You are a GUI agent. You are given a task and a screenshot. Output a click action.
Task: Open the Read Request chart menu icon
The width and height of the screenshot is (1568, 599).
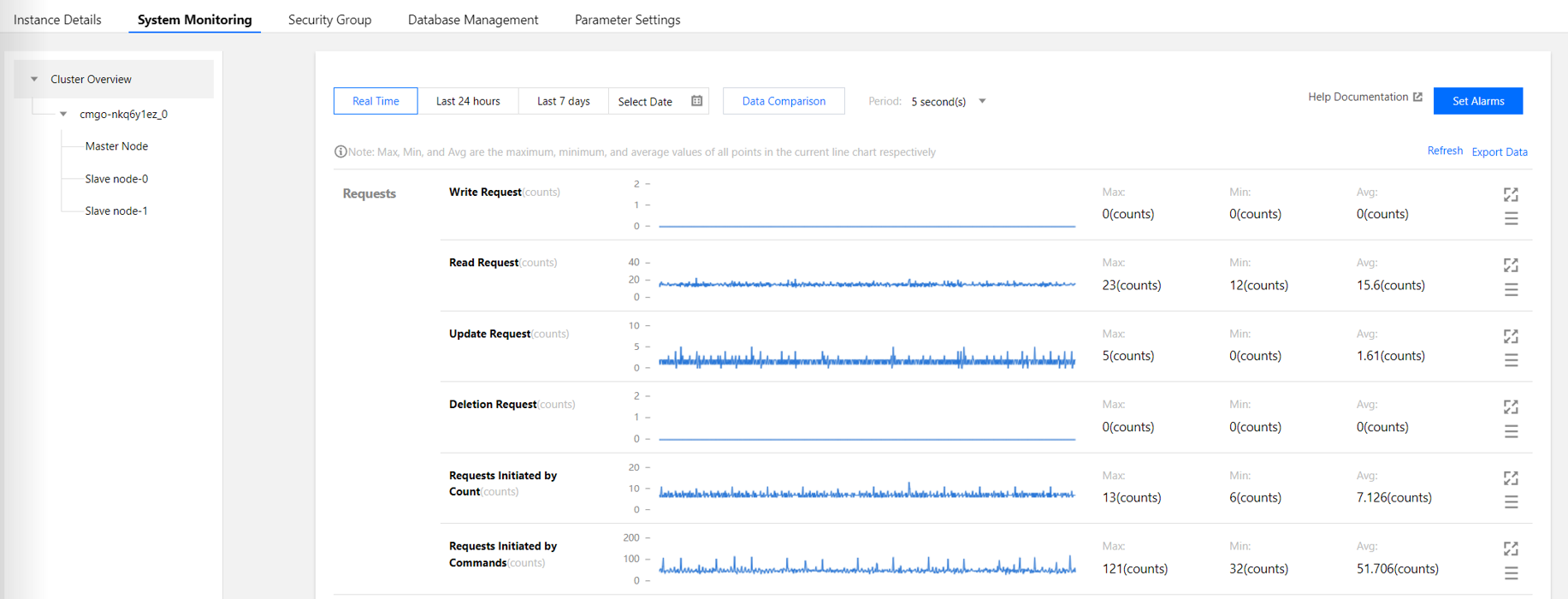pyautogui.click(x=1511, y=290)
